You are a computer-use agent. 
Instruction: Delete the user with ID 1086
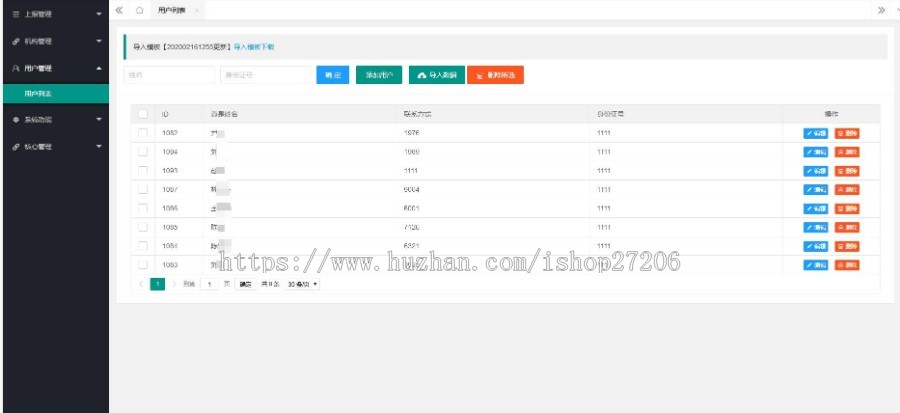(847, 209)
